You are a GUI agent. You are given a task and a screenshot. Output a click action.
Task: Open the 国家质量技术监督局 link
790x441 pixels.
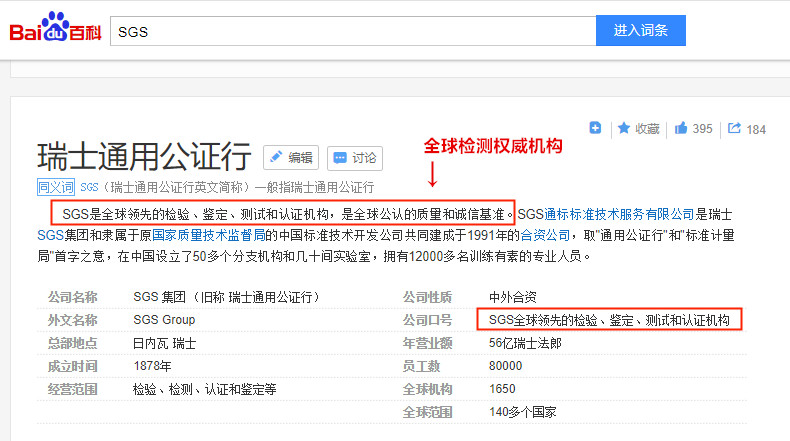coord(209,235)
